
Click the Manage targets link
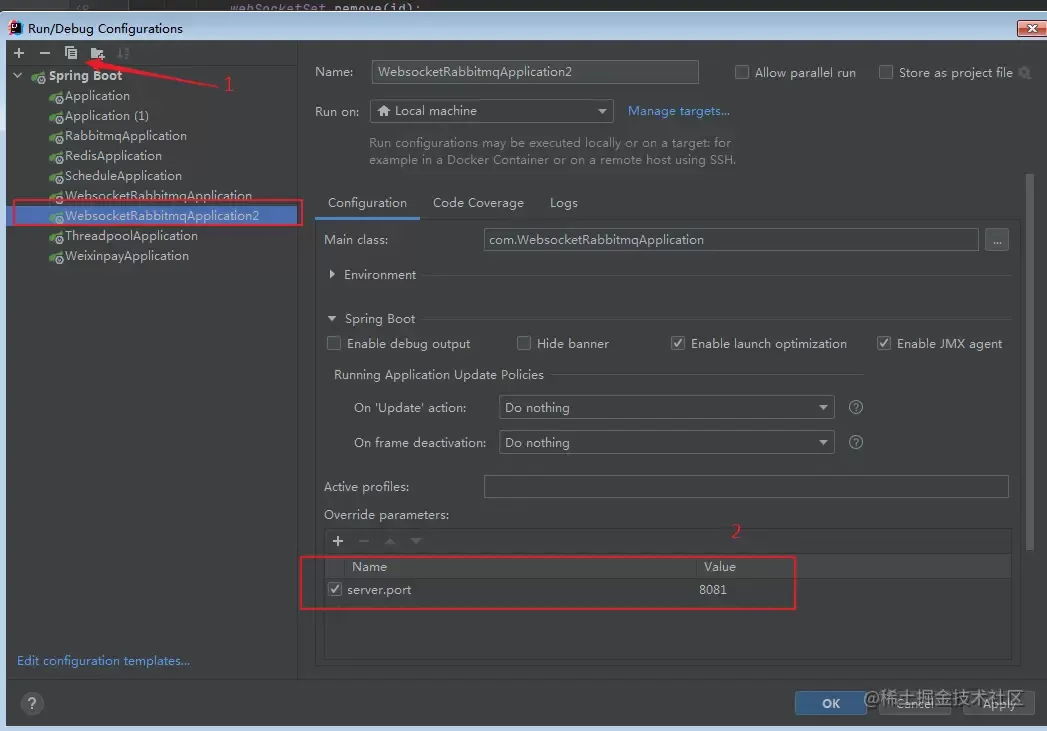(x=678, y=111)
